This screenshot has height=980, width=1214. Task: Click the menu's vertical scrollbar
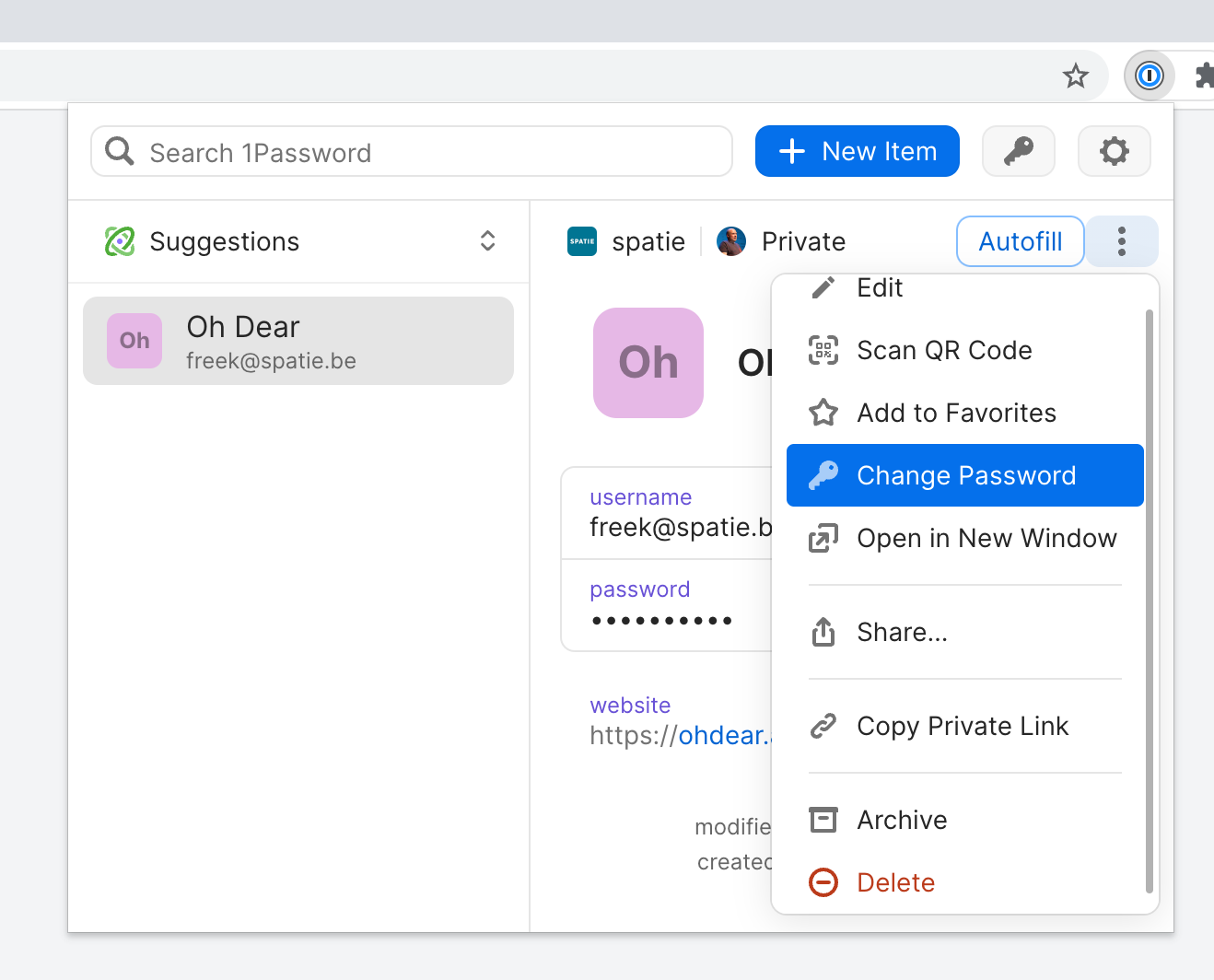(1150, 601)
